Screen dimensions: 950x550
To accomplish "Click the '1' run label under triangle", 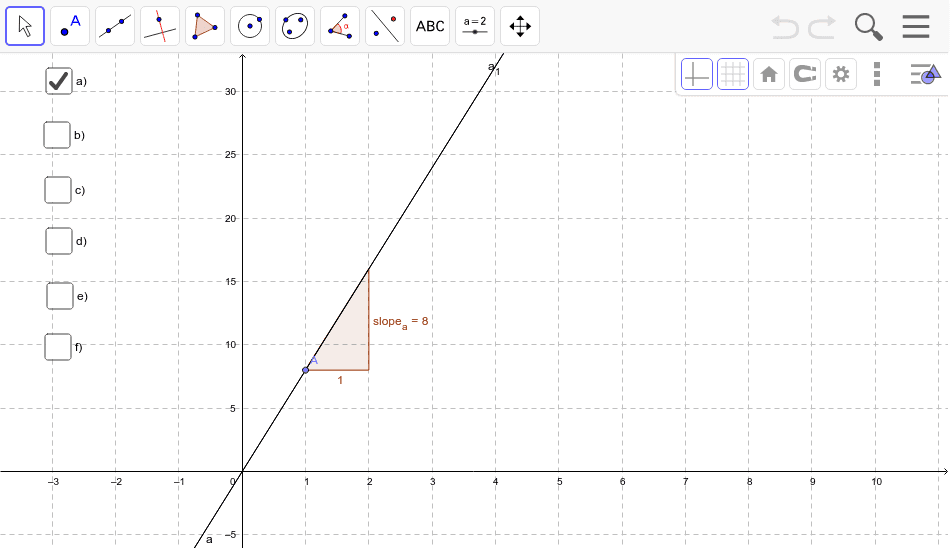I will tap(340, 380).
